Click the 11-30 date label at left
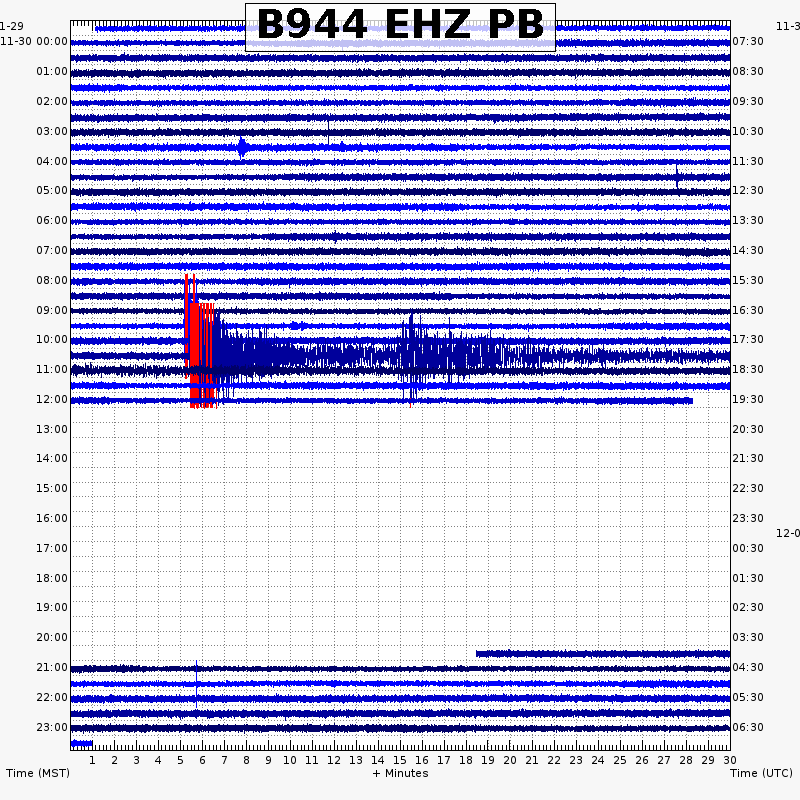This screenshot has height=800, width=800. (16, 41)
